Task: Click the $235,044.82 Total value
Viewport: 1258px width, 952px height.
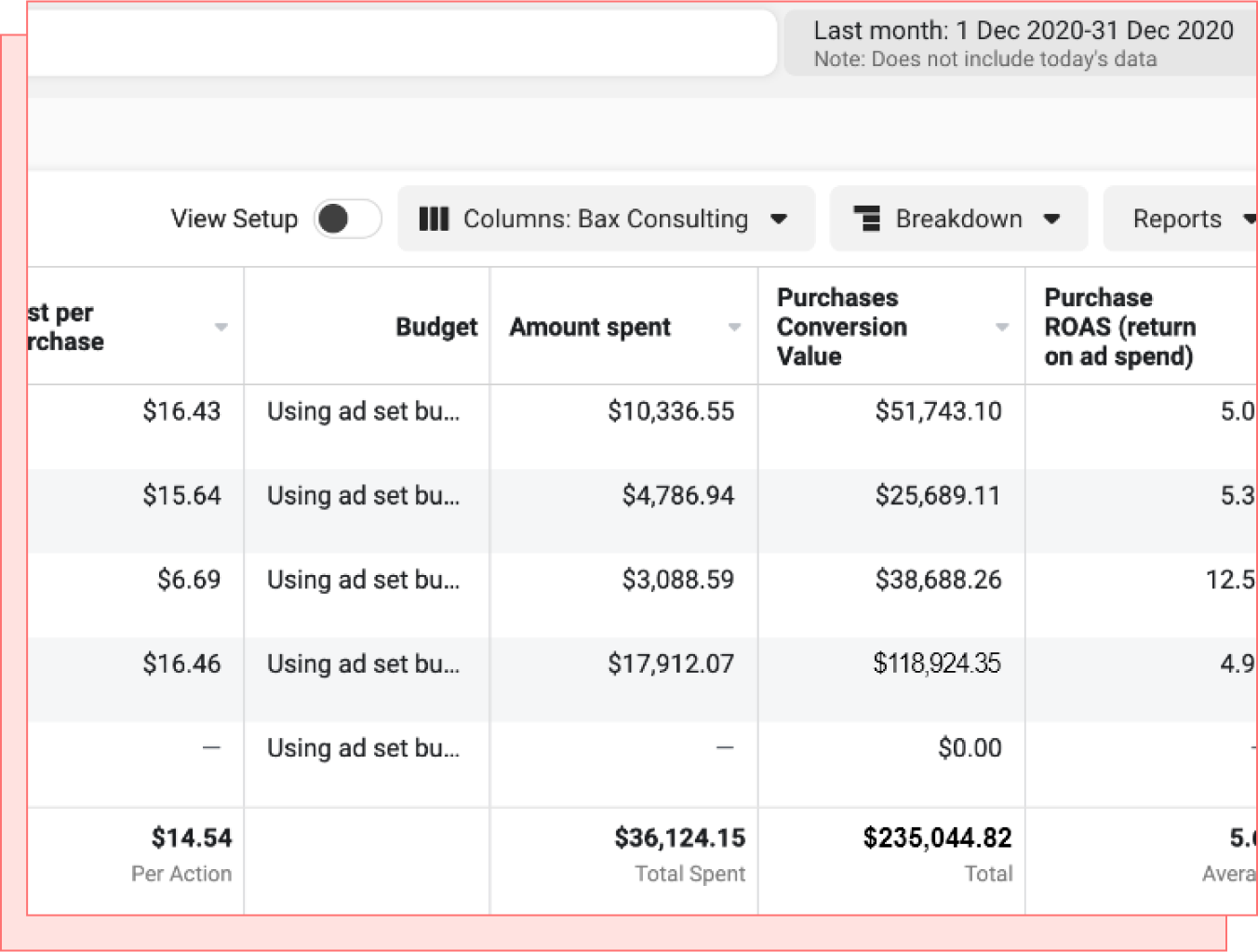Action: (x=937, y=838)
